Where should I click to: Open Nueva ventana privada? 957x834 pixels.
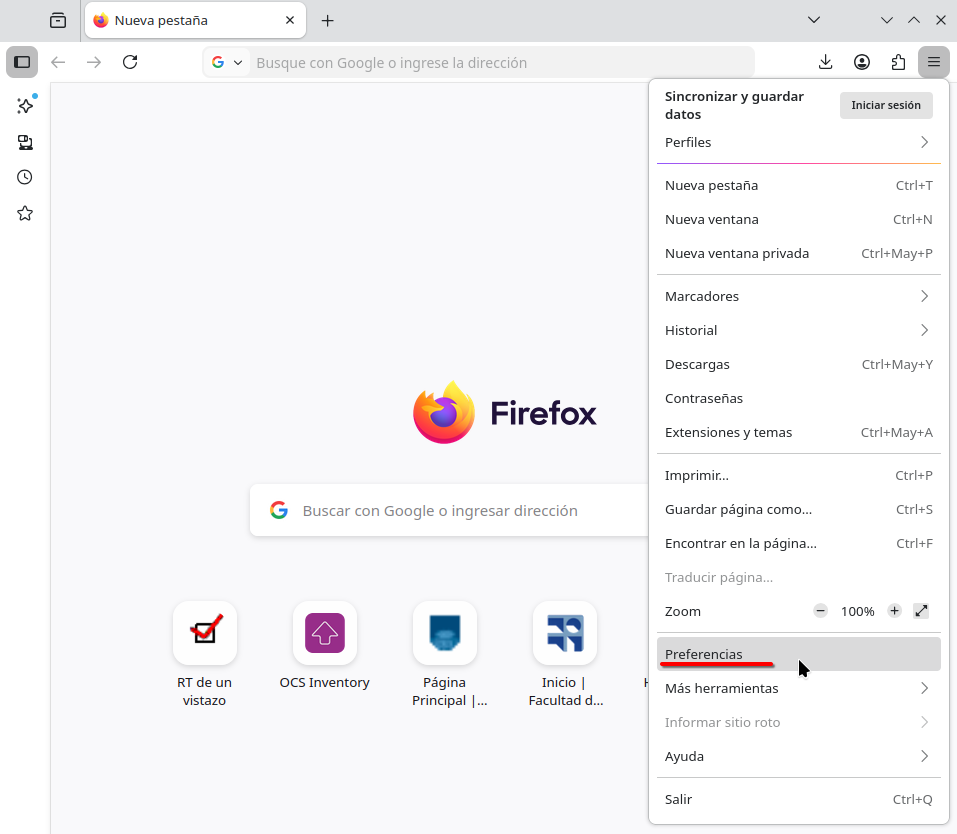[798, 254]
